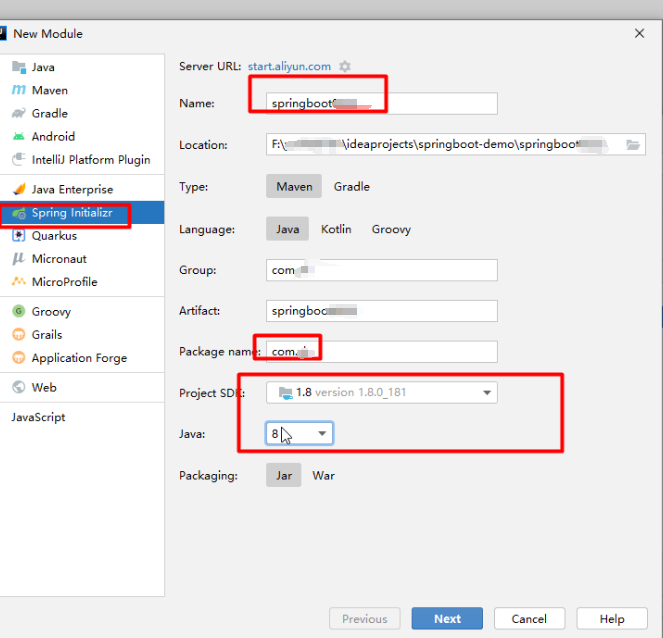This screenshot has width=663, height=638.
Task: Click the Android robot icon
Action: [x=19, y=137]
